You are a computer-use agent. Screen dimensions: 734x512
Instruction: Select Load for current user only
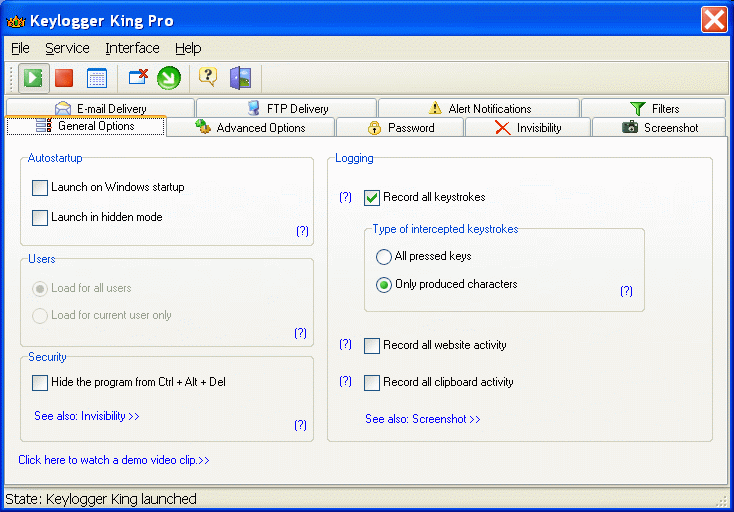[x=40, y=315]
